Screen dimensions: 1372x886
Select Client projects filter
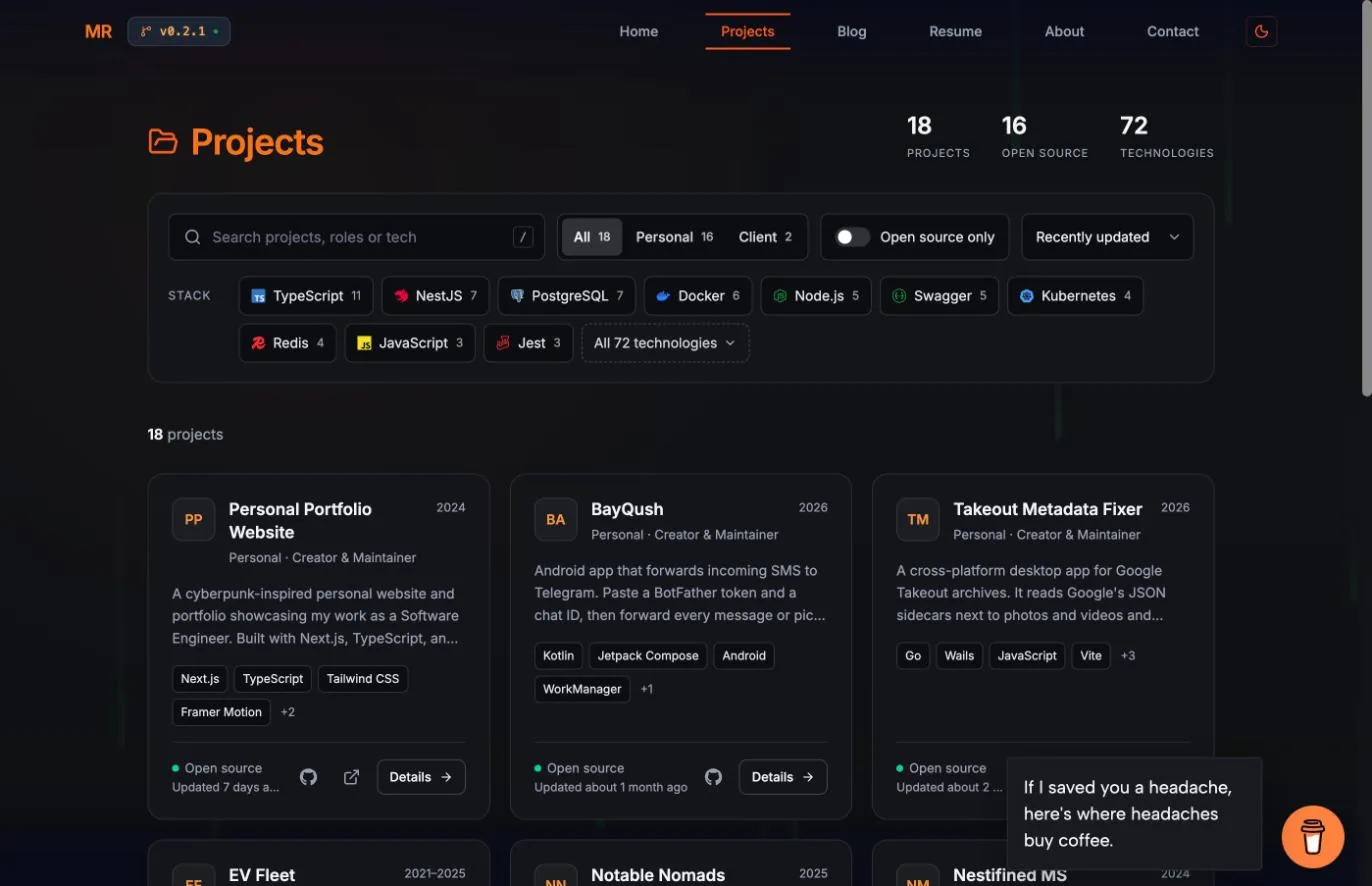click(765, 237)
